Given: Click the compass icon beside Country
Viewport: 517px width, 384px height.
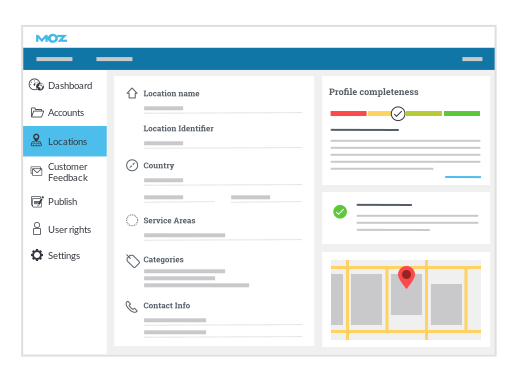Looking at the screenshot, I should coord(132,165).
